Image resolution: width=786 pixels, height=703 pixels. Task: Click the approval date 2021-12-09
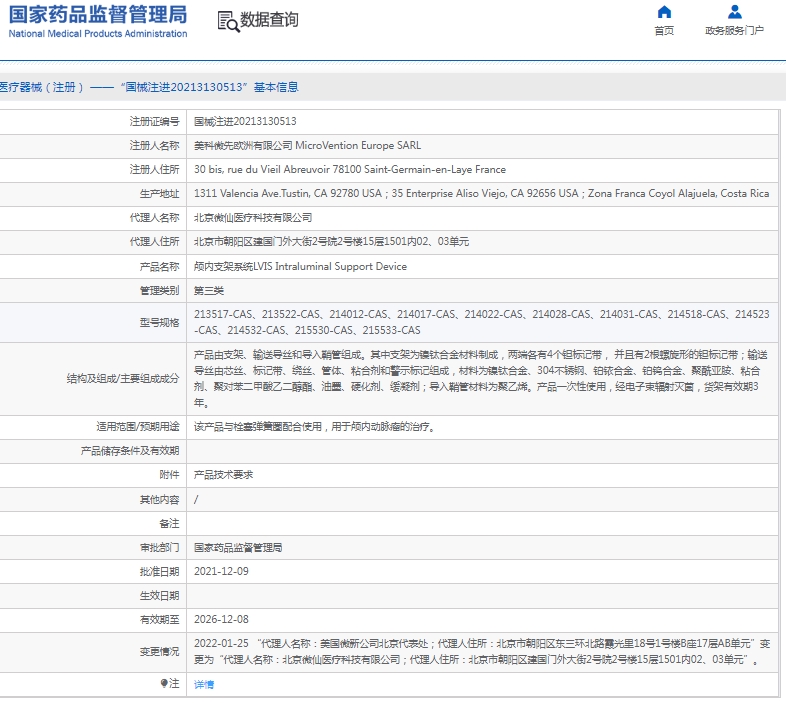221,571
